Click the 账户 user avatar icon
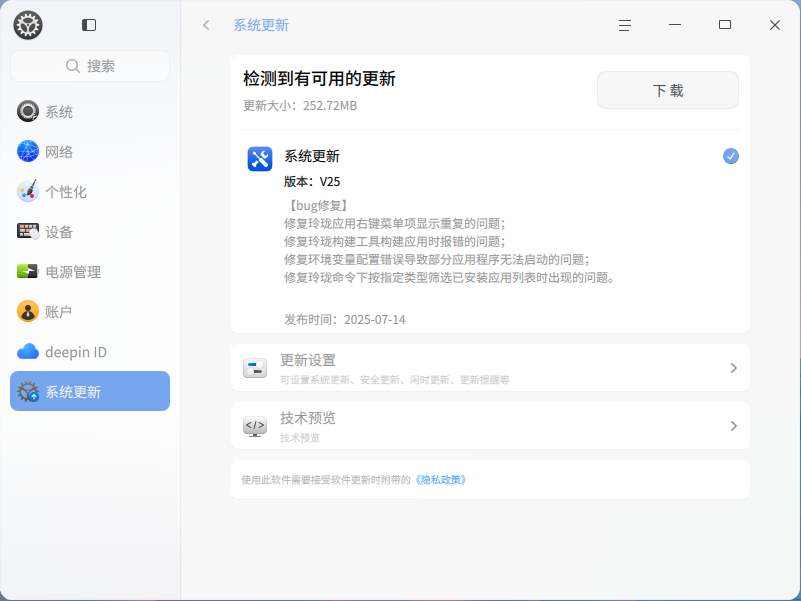The image size is (801, 601). tap(28, 311)
